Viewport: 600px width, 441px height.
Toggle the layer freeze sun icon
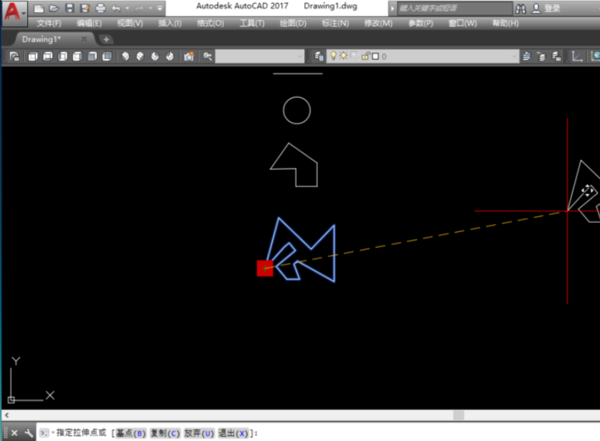click(x=345, y=57)
